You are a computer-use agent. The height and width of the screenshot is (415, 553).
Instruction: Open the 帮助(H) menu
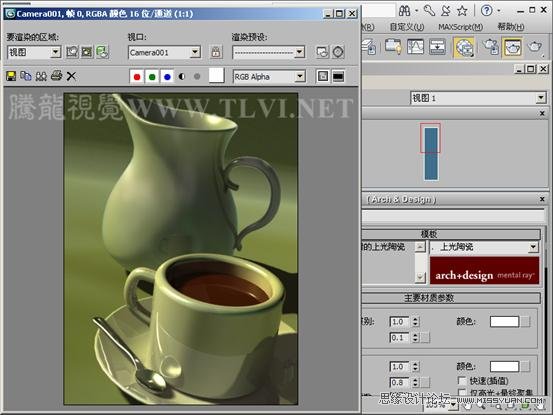(510, 27)
